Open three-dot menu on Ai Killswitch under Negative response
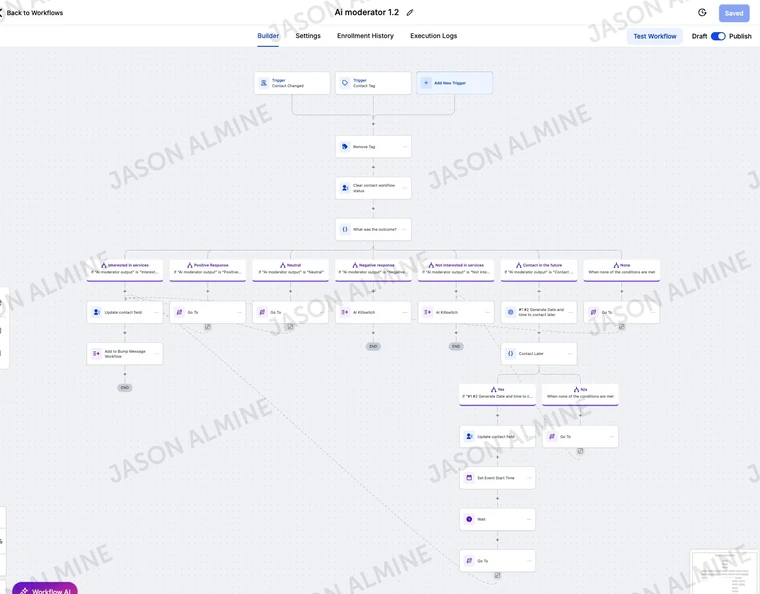The image size is (760, 594). tap(405, 312)
